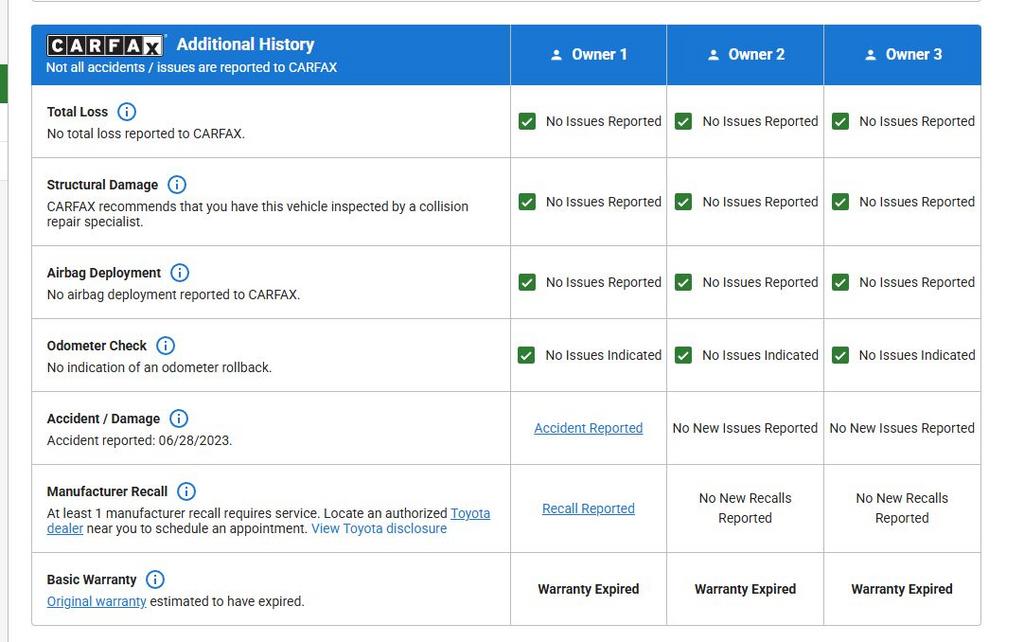Click Owner 2 Structural Damage green checkmark

point(684,202)
